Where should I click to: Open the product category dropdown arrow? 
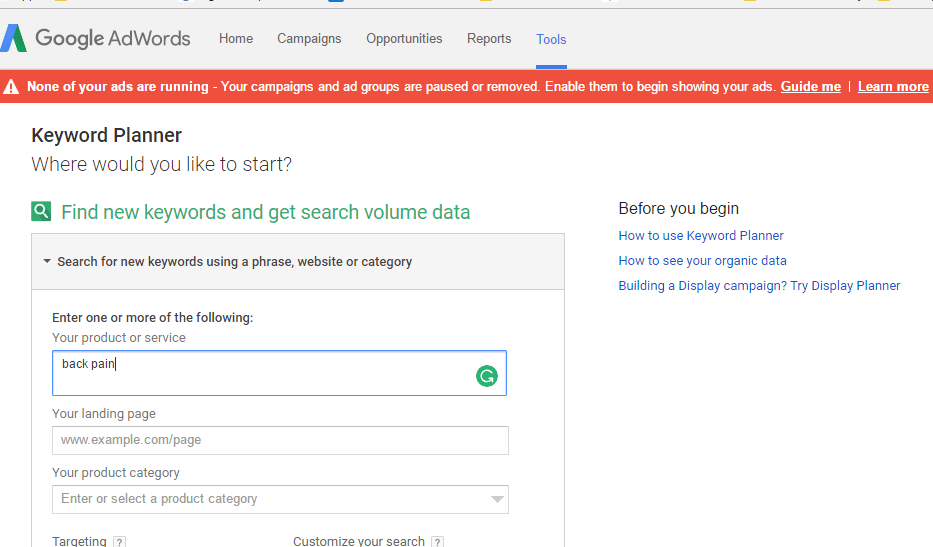[497, 499]
